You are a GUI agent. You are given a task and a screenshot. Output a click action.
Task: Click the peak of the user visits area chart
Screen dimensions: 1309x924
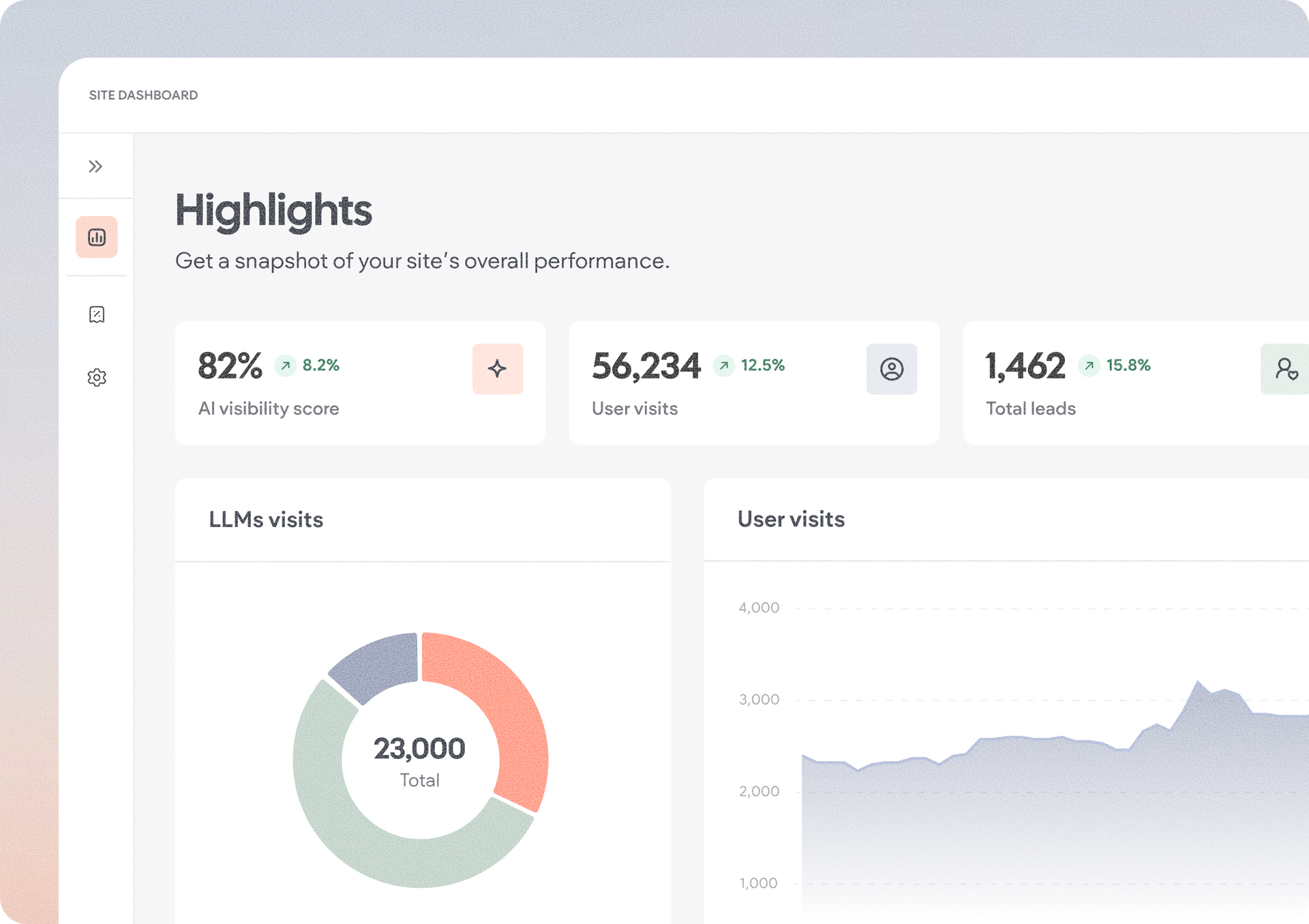coord(1197,681)
